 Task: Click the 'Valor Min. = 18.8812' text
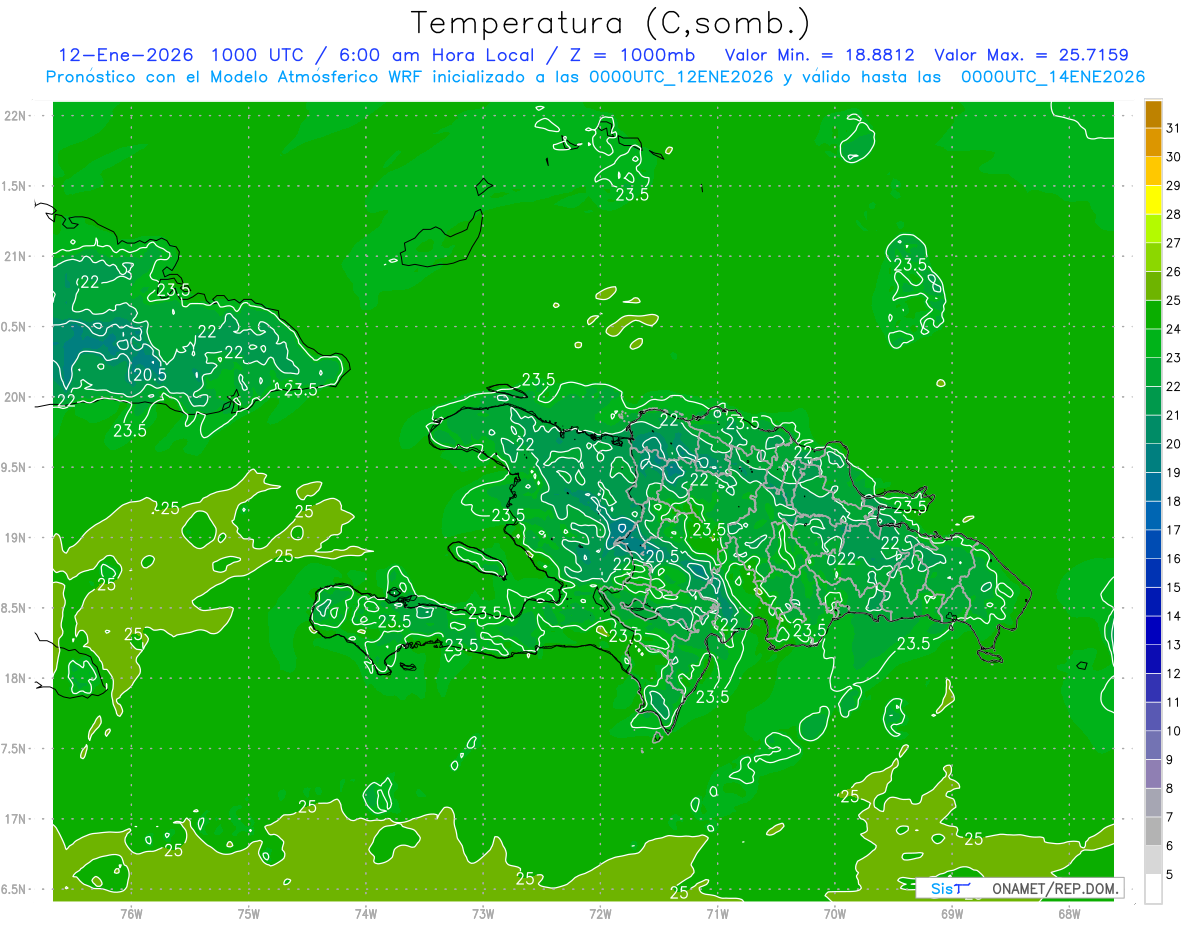click(820, 55)
